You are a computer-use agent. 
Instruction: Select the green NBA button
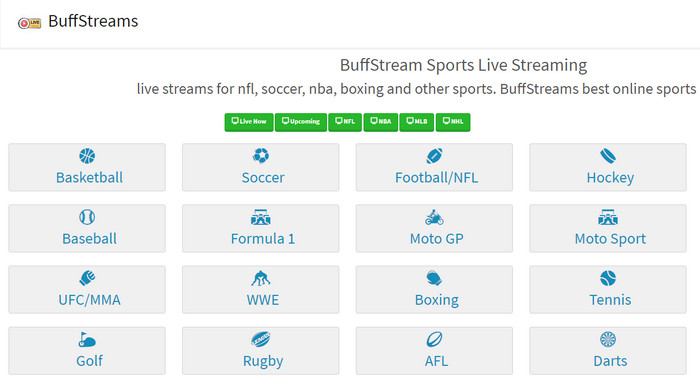(381, 122)
